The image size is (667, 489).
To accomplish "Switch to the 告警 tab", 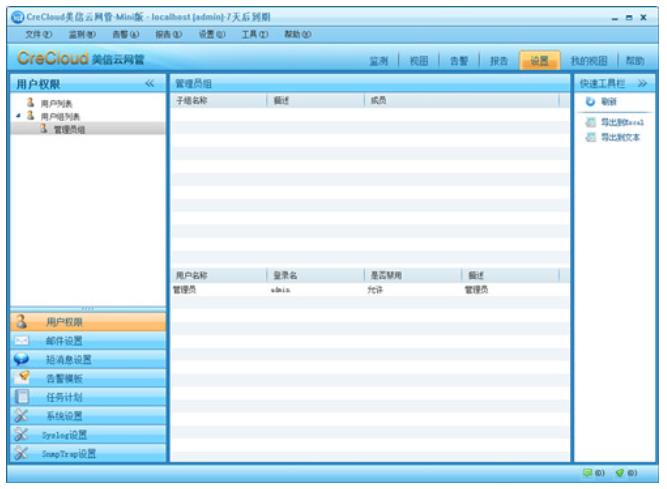I will pos(458,61).
